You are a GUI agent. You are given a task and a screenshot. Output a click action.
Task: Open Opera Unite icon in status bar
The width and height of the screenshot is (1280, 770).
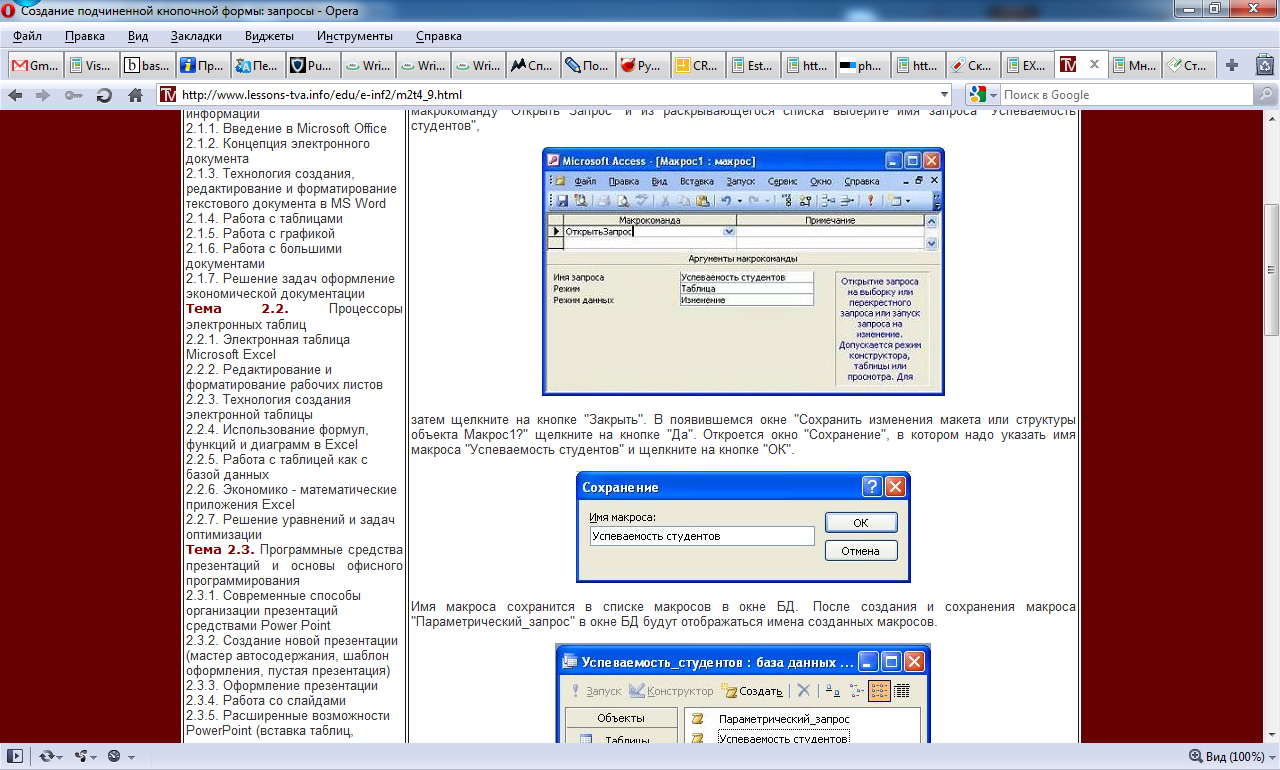pyautogui.click(x=81, y=756)
